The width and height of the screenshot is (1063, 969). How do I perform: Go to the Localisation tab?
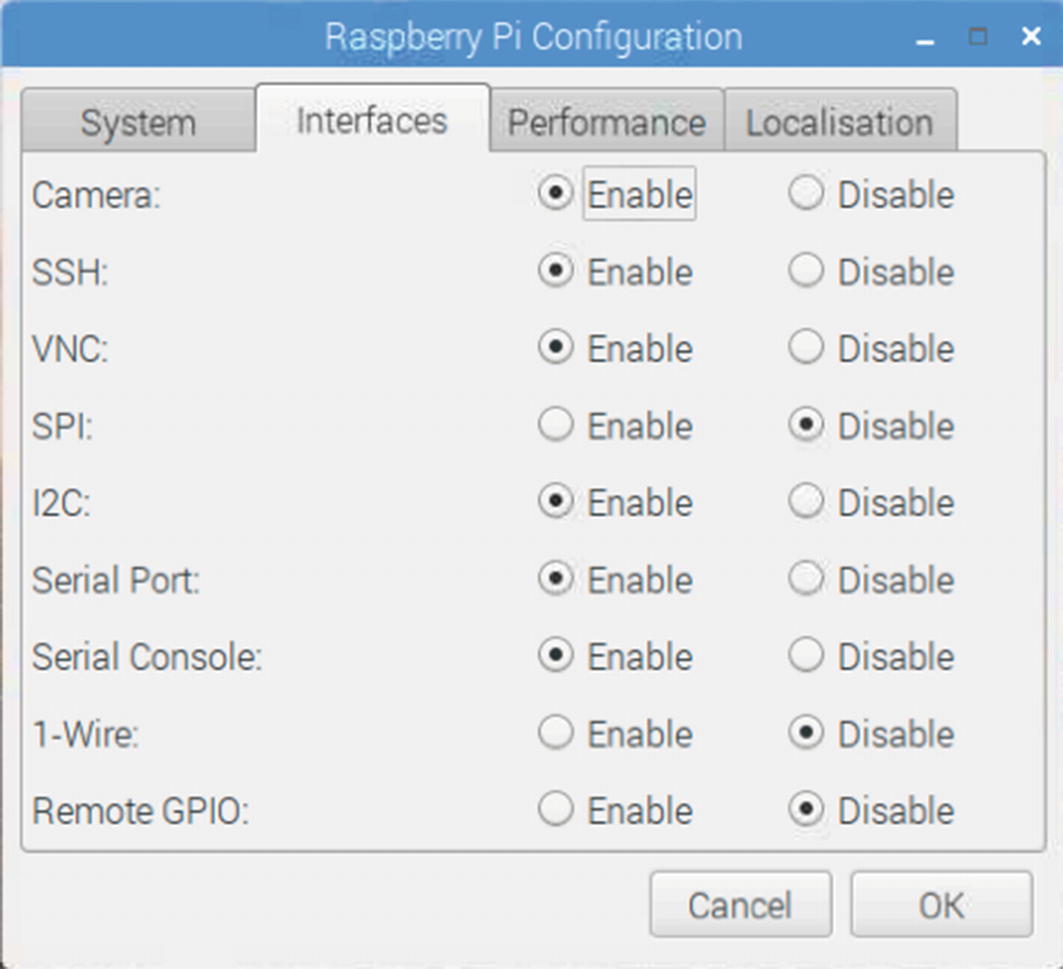839,123
